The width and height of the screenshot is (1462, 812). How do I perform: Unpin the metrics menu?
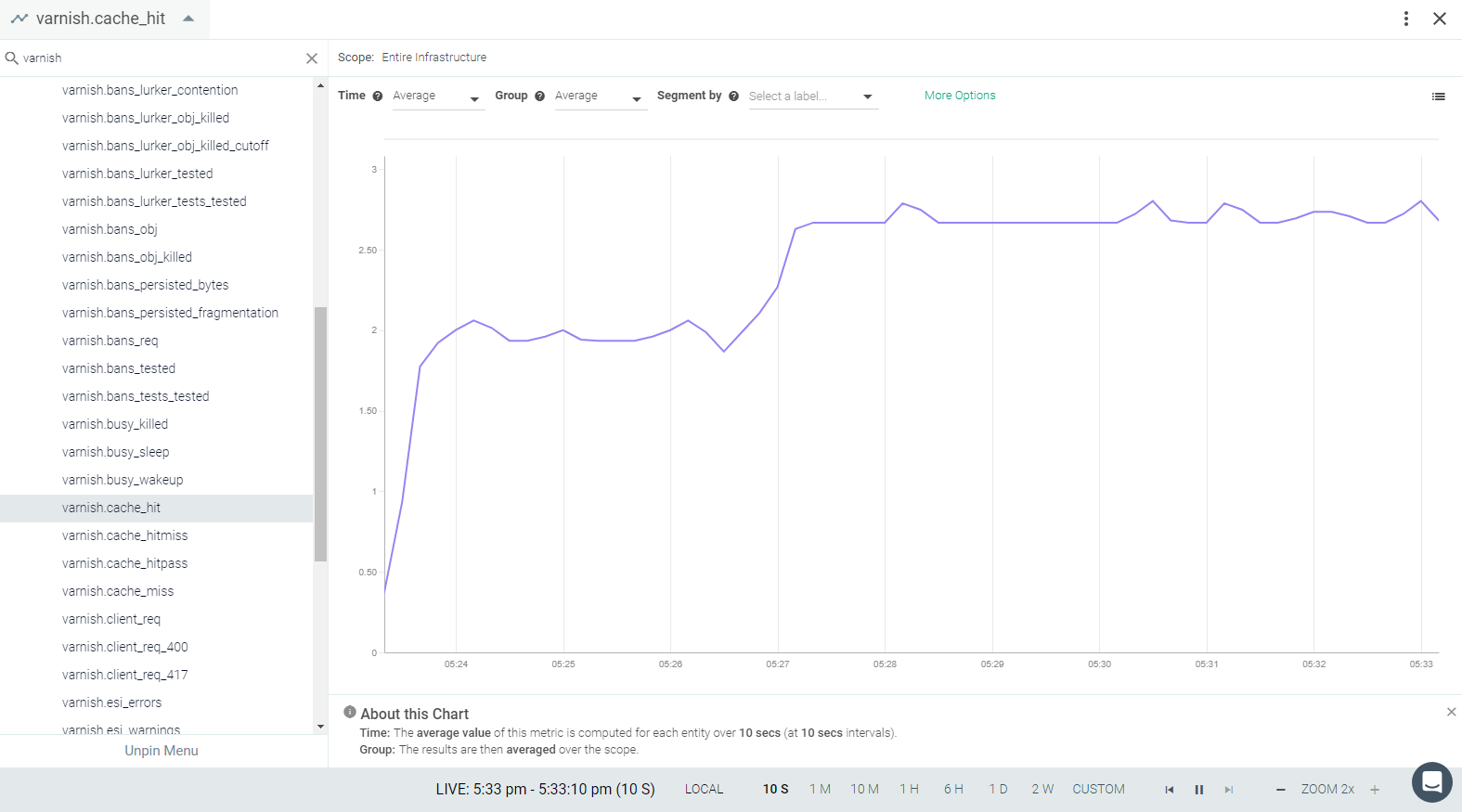click(x=162, y=751)
